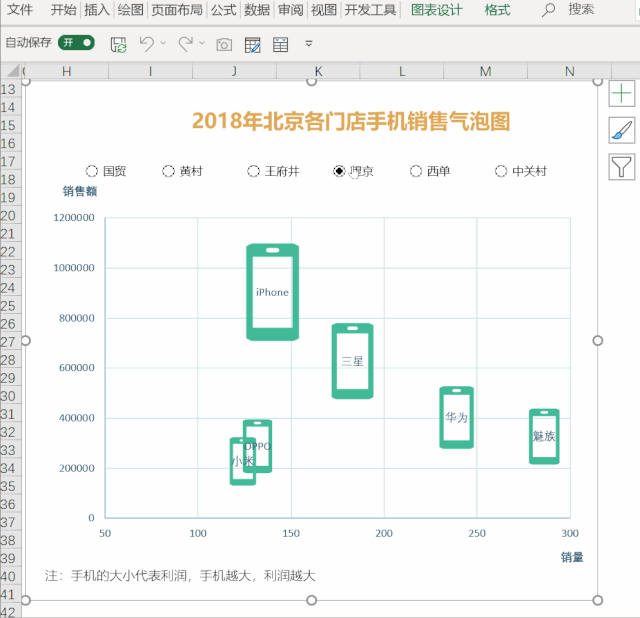The height and width of the screenshot is (618, 640).
Task: Switch to the 开始 ribbon tab
Action: (x=63, y=9)
